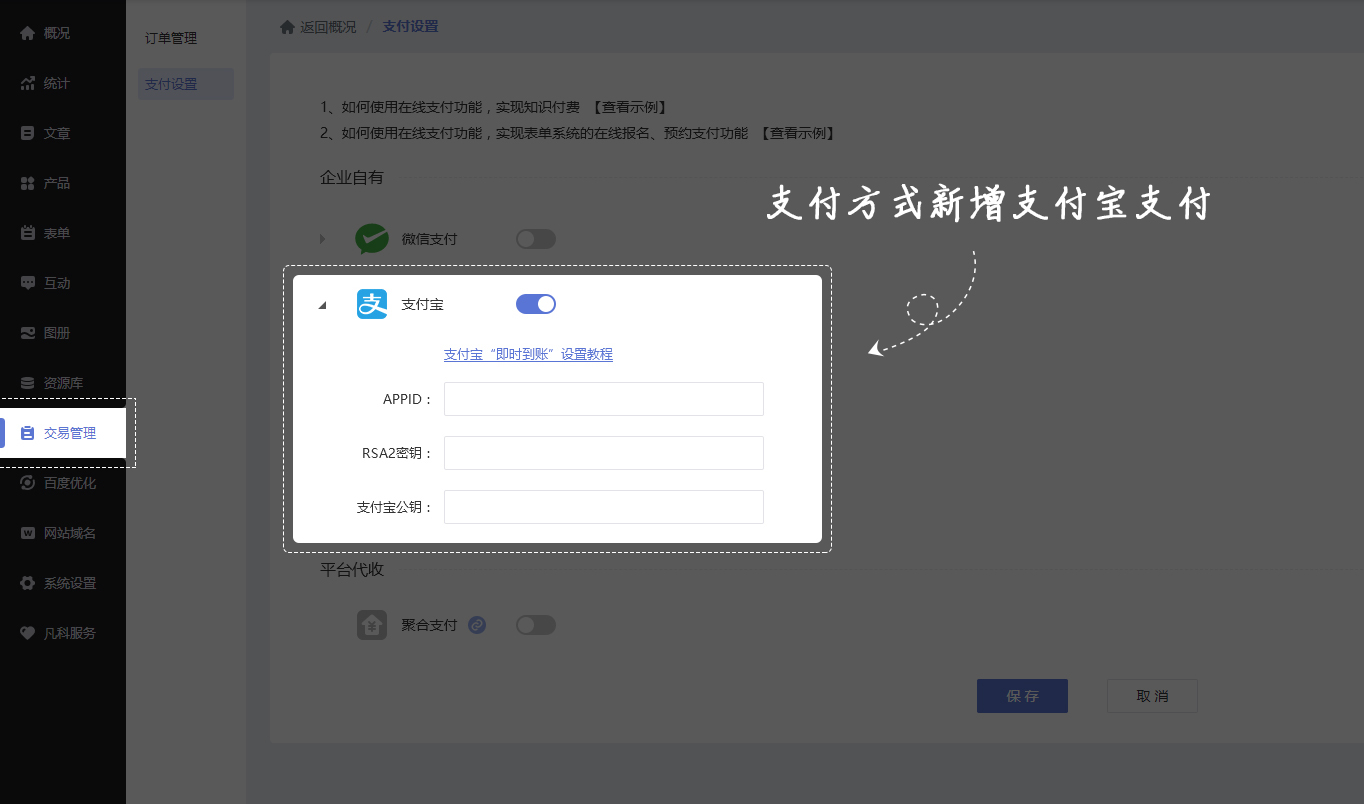Enable the 聚合支付 toggle switch
The height and width of the screenshot is (804, 1364).
coord(535,625)
